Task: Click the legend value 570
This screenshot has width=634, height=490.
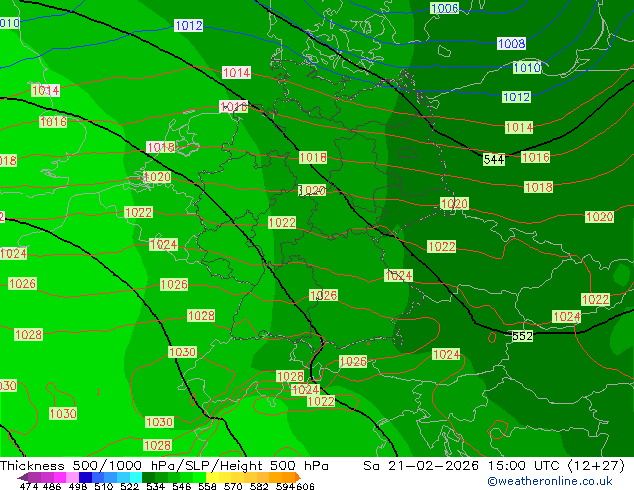Action: 233,486
